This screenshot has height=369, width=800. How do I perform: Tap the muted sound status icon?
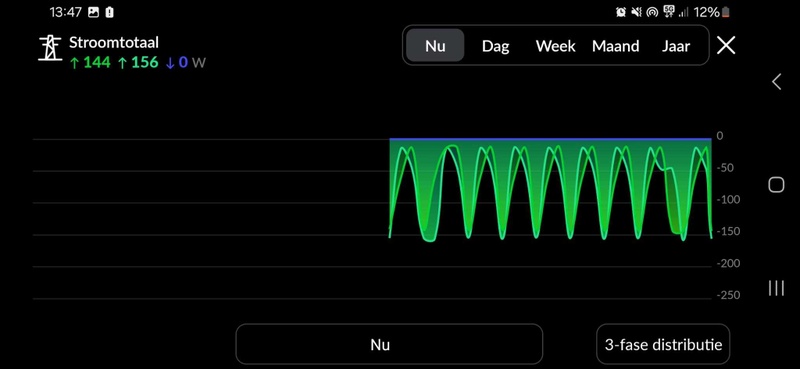636,12
